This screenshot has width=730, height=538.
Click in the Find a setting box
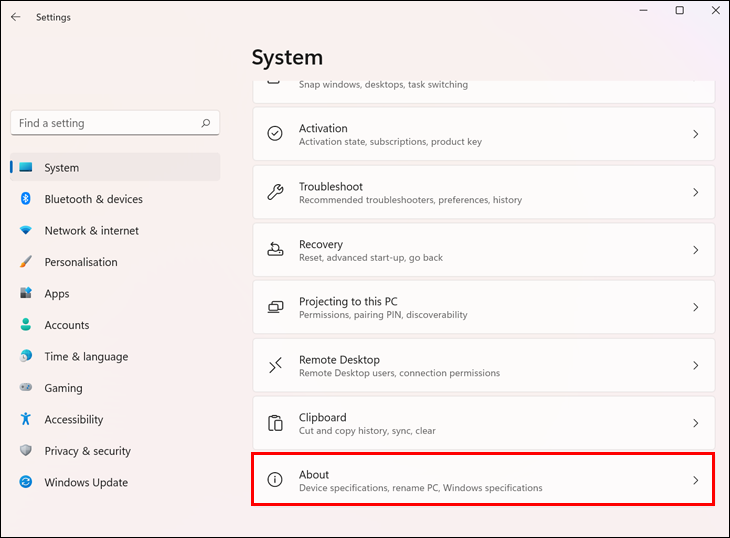[115, 123]
